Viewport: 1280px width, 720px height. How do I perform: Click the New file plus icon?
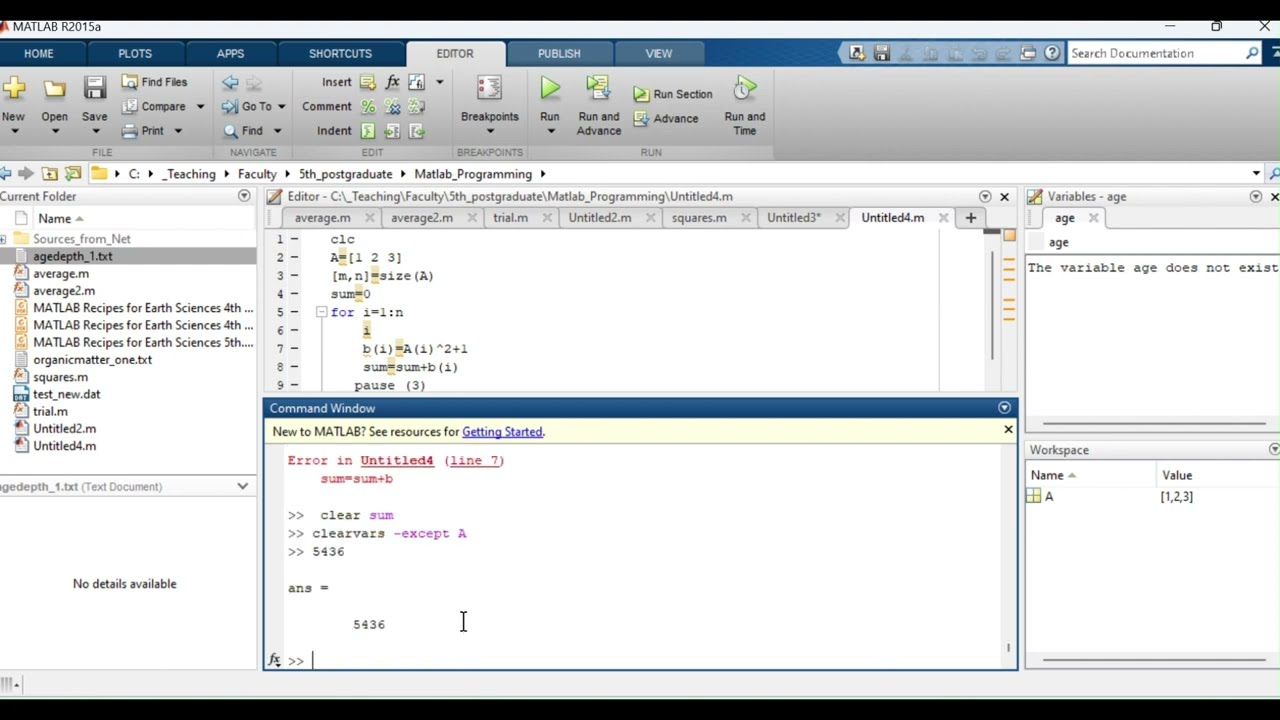coord(13,89)
